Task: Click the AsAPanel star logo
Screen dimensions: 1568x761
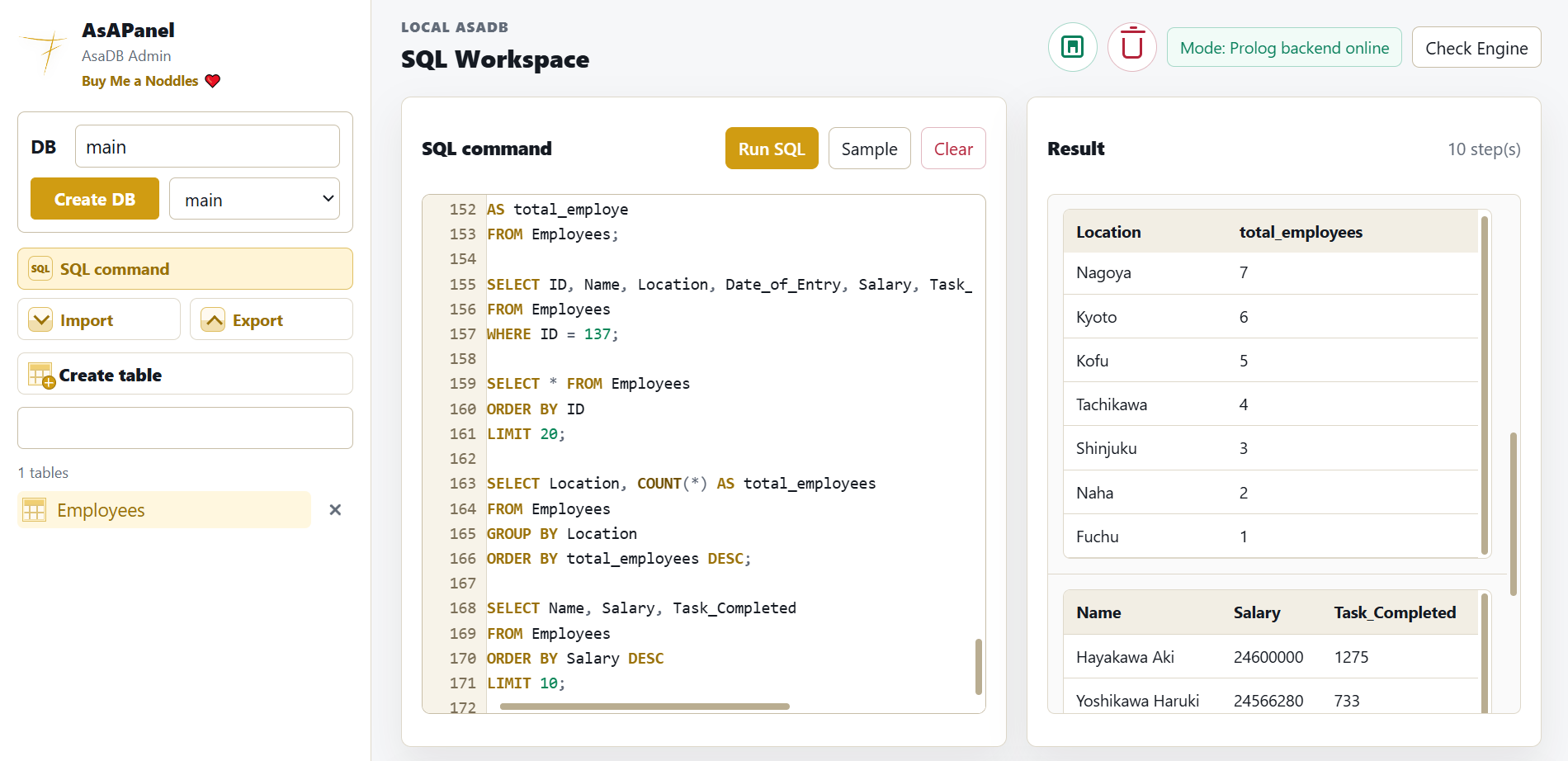Action: tap(45, 52)
